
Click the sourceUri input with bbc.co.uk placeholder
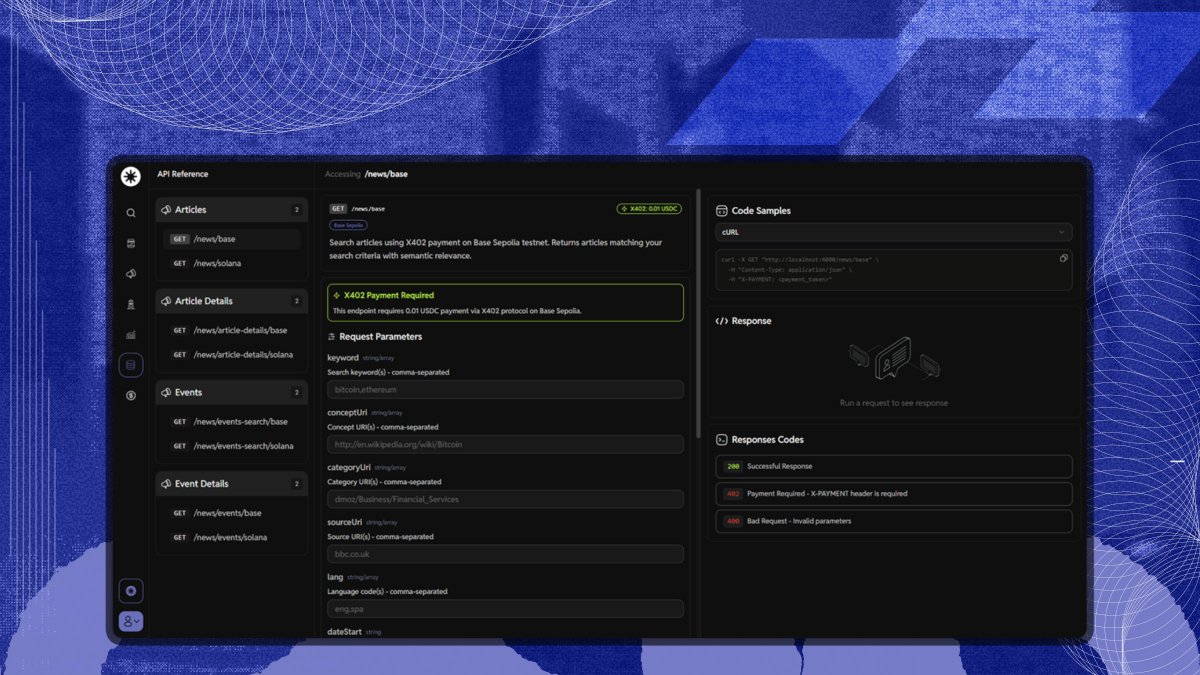click(x=505, y=553)
